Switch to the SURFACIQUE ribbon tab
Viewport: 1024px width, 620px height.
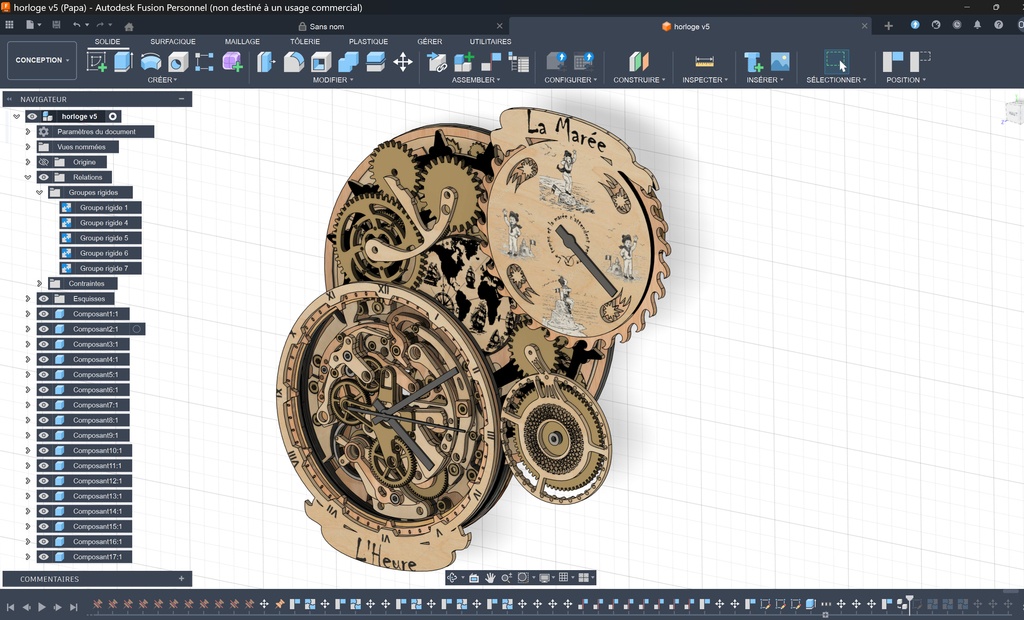point(173,42)
